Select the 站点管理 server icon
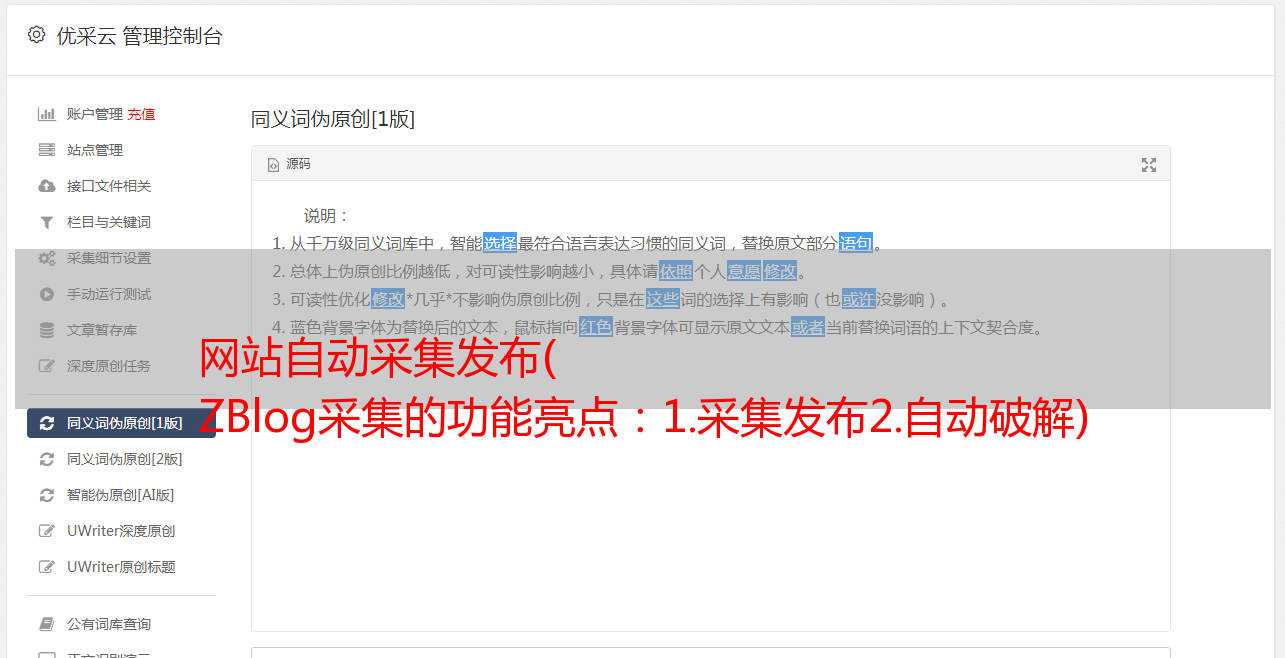Viewport: 1285px width, 658px height. [x=46, y=150]
